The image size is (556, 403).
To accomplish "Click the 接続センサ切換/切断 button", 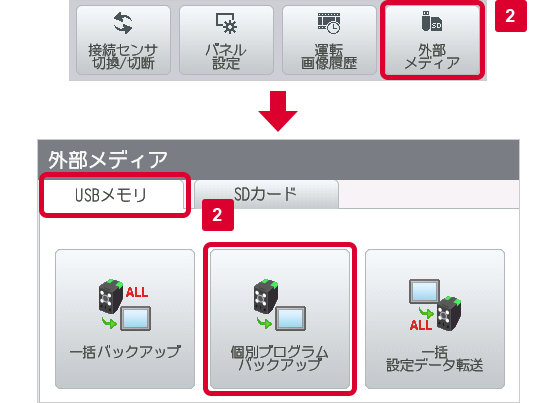I will [123, 40].
